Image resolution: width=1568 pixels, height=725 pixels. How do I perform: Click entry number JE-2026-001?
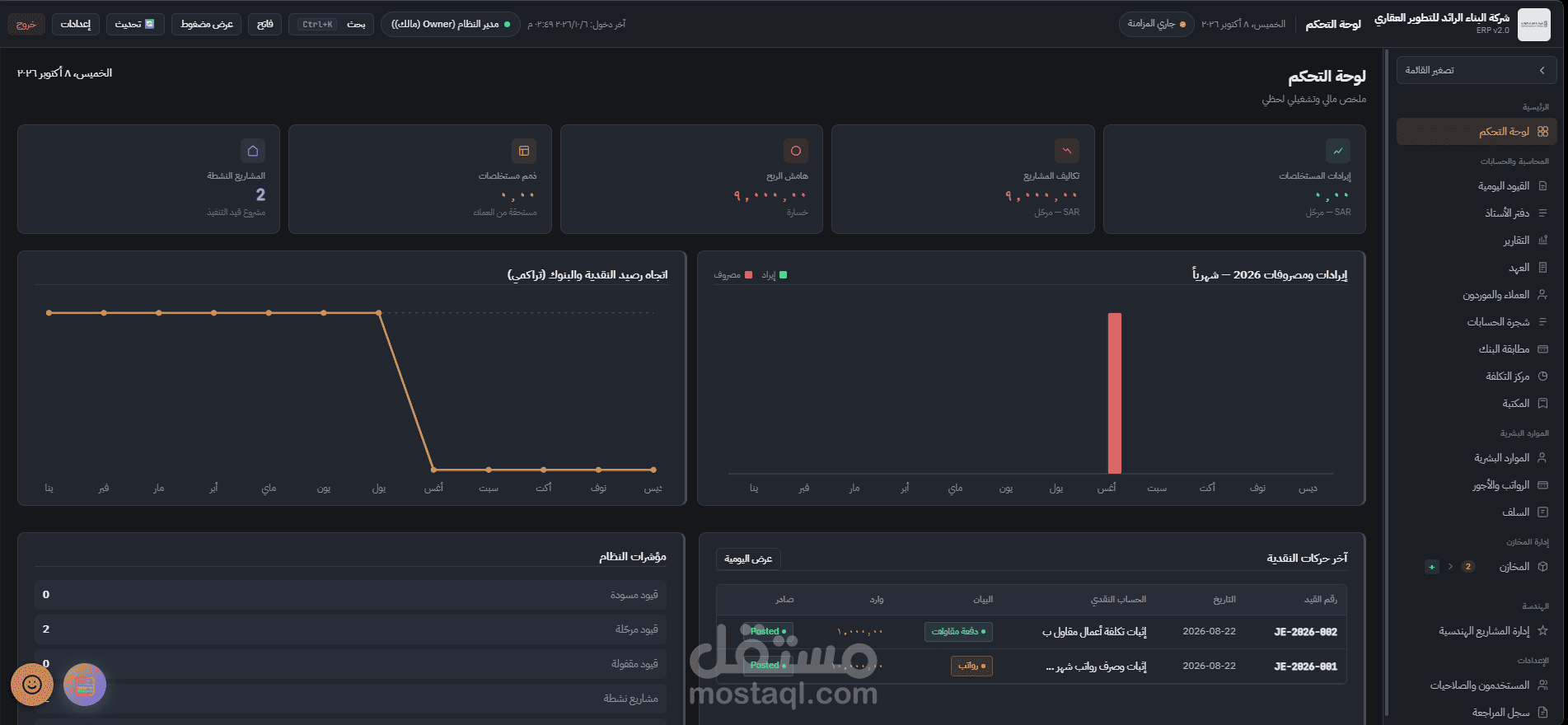point(1305,667)
